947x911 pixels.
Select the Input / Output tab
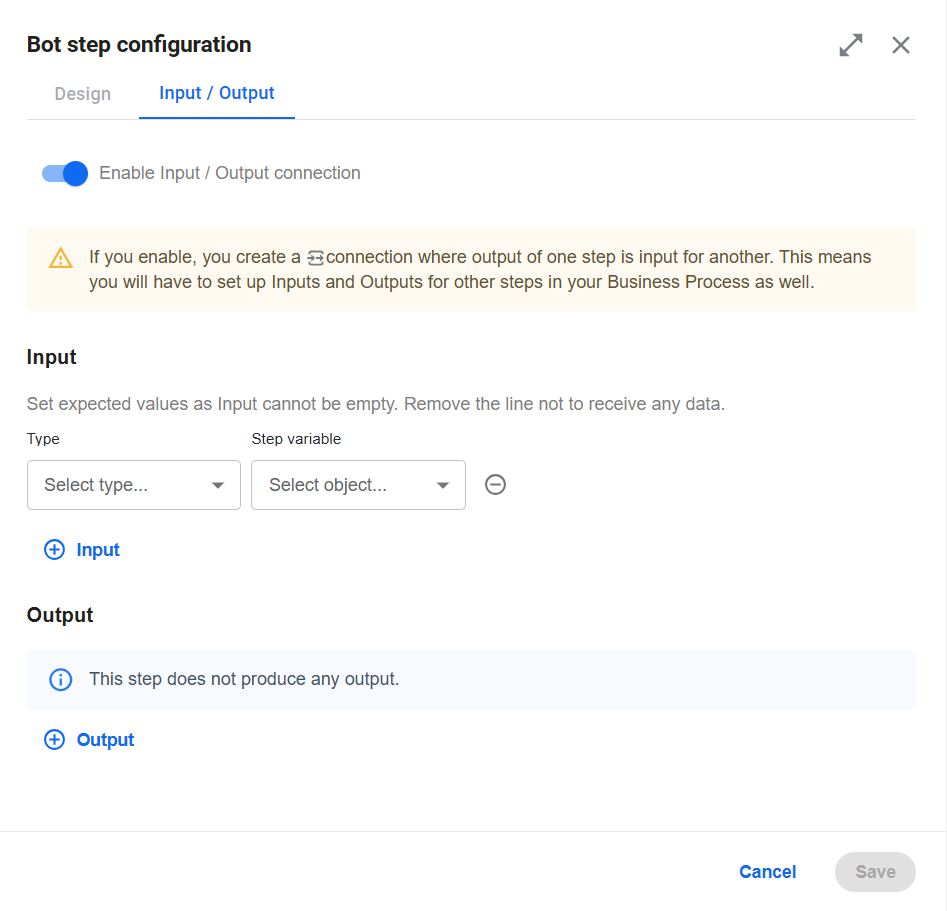217,93
